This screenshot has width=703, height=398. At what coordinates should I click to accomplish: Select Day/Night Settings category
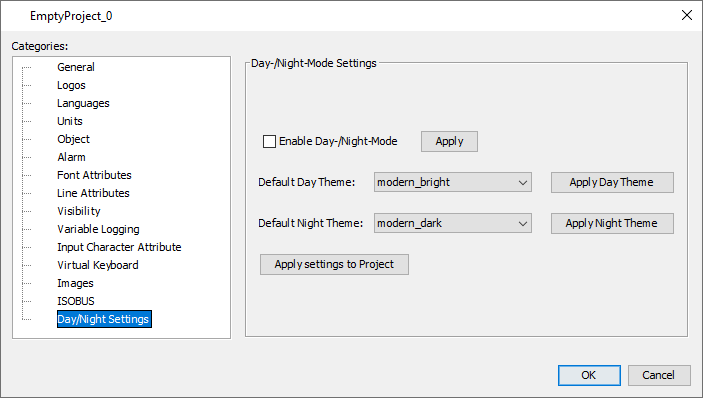[x=104, y=319]
